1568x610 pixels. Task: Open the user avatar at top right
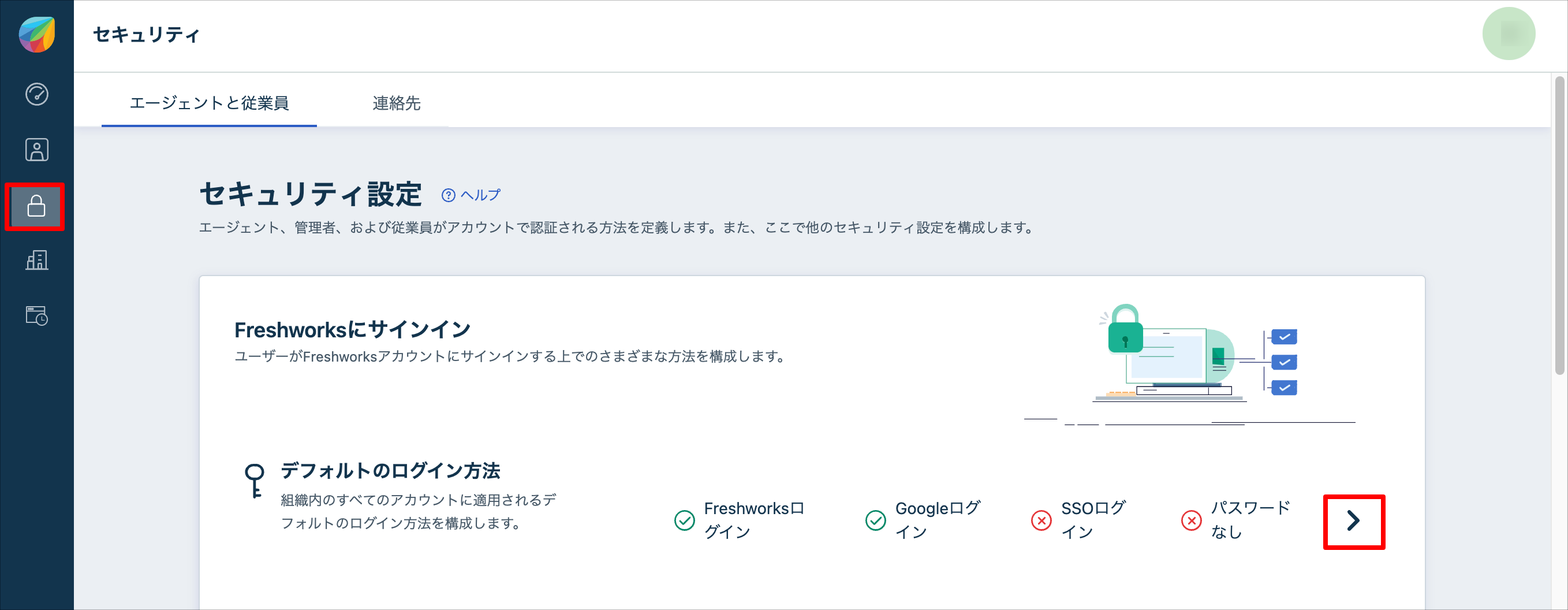(1509, 34)
